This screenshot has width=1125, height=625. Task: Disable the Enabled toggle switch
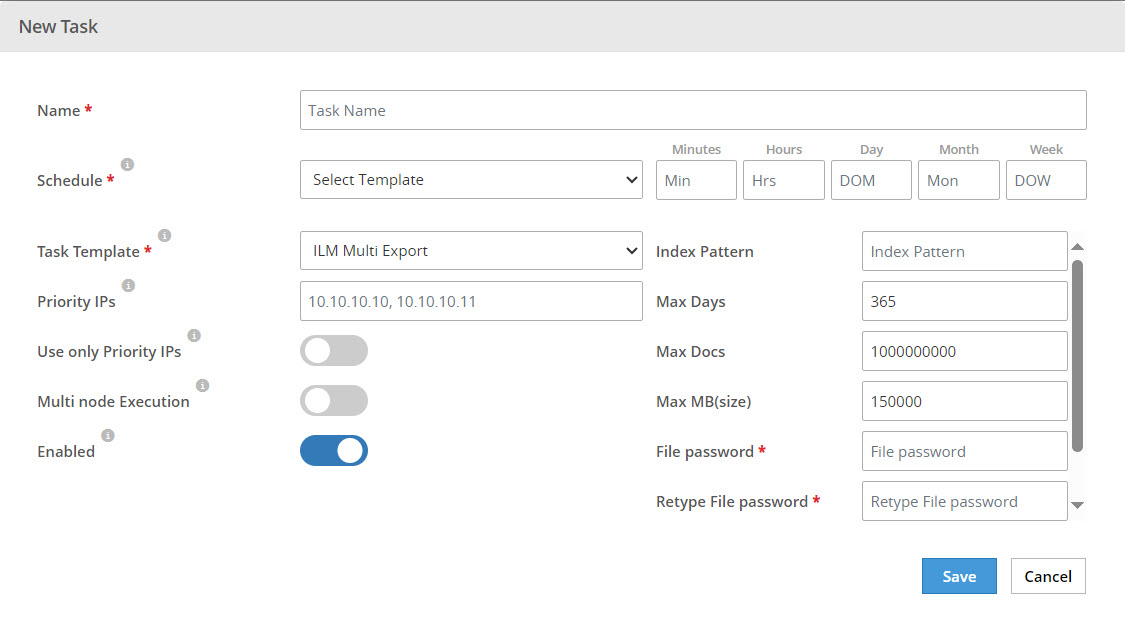coord(334,451)
